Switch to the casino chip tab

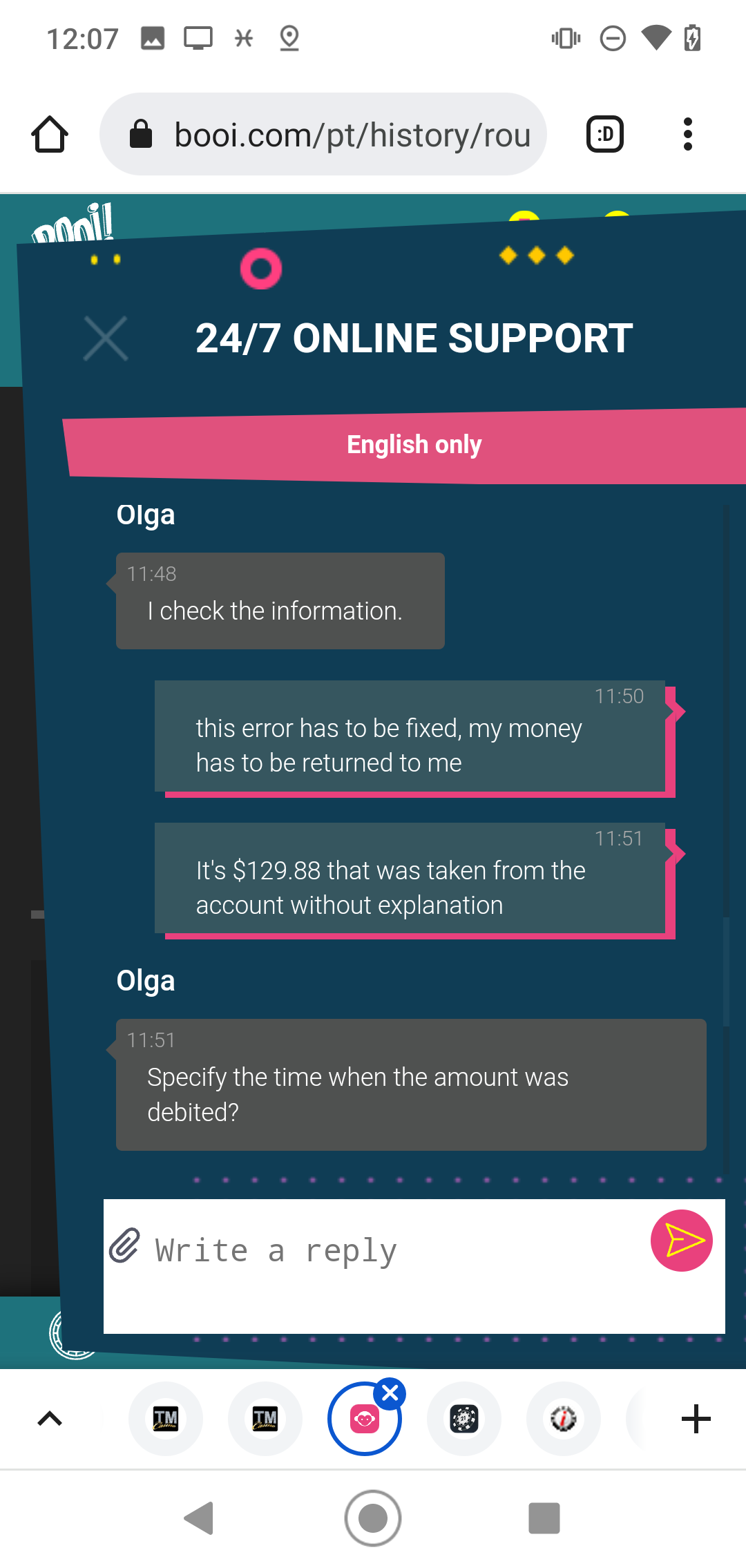[x=464, y=1419]
